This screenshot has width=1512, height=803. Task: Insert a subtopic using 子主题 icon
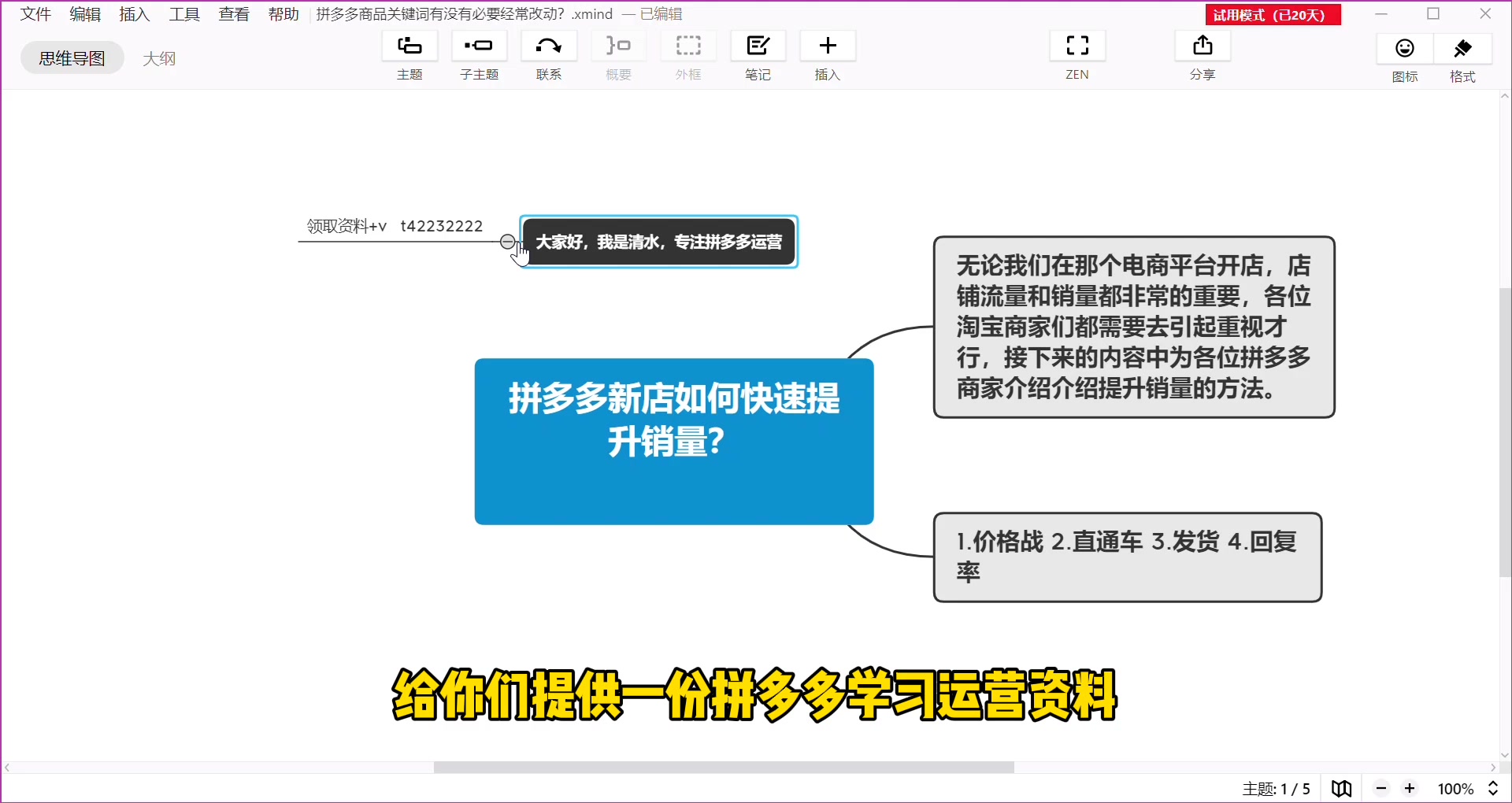pyautogui.click(x=479, y=46)
